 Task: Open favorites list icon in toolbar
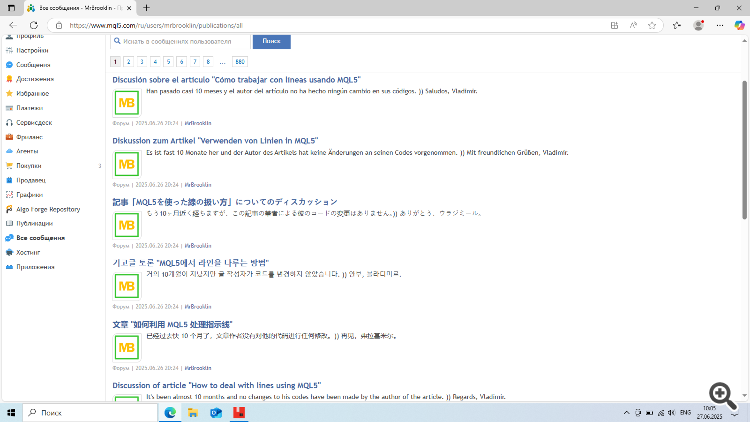coord(677,25)
